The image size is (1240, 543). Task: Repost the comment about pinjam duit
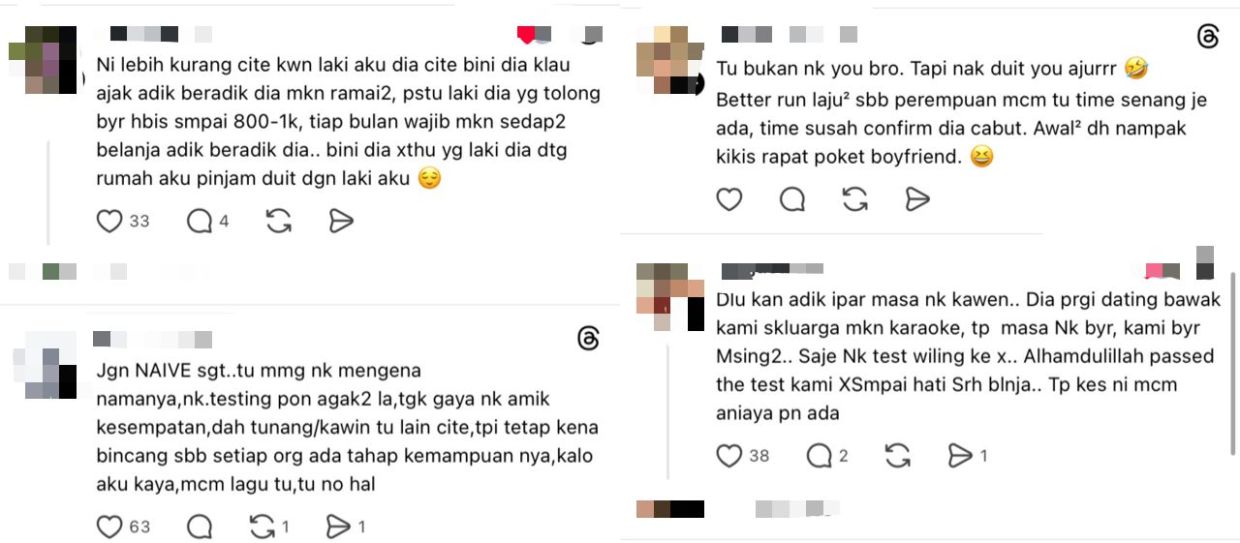pyautogui.click(x=279, y=221)
